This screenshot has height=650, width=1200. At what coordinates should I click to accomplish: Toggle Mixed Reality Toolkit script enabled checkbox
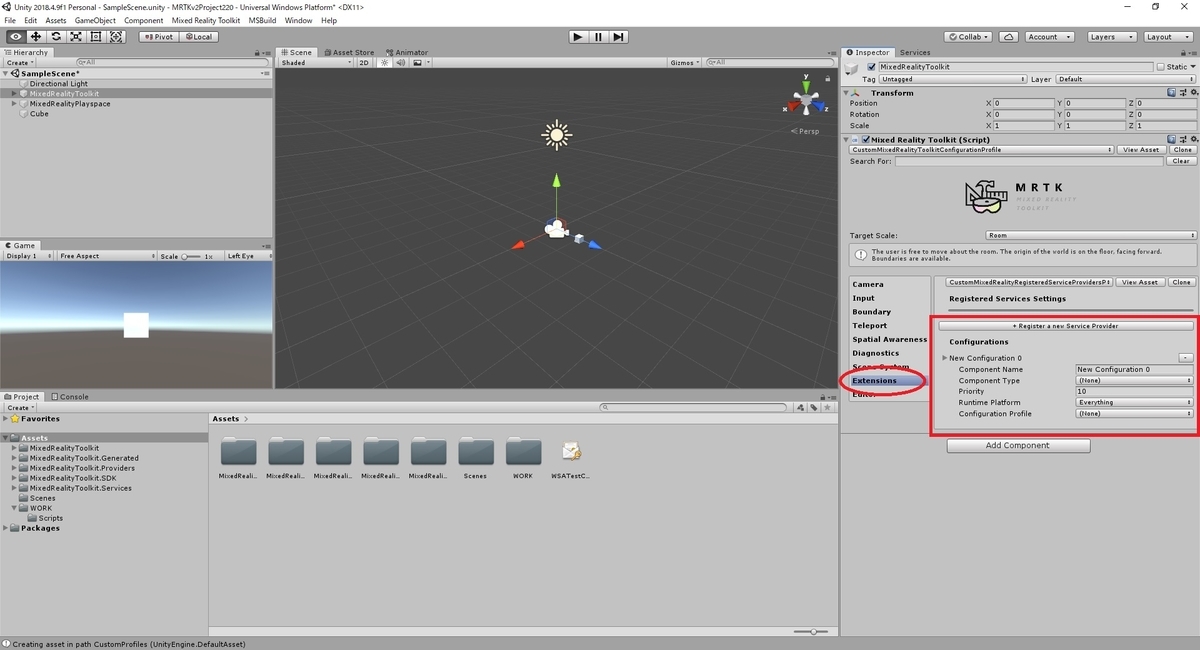click(866, 140)
